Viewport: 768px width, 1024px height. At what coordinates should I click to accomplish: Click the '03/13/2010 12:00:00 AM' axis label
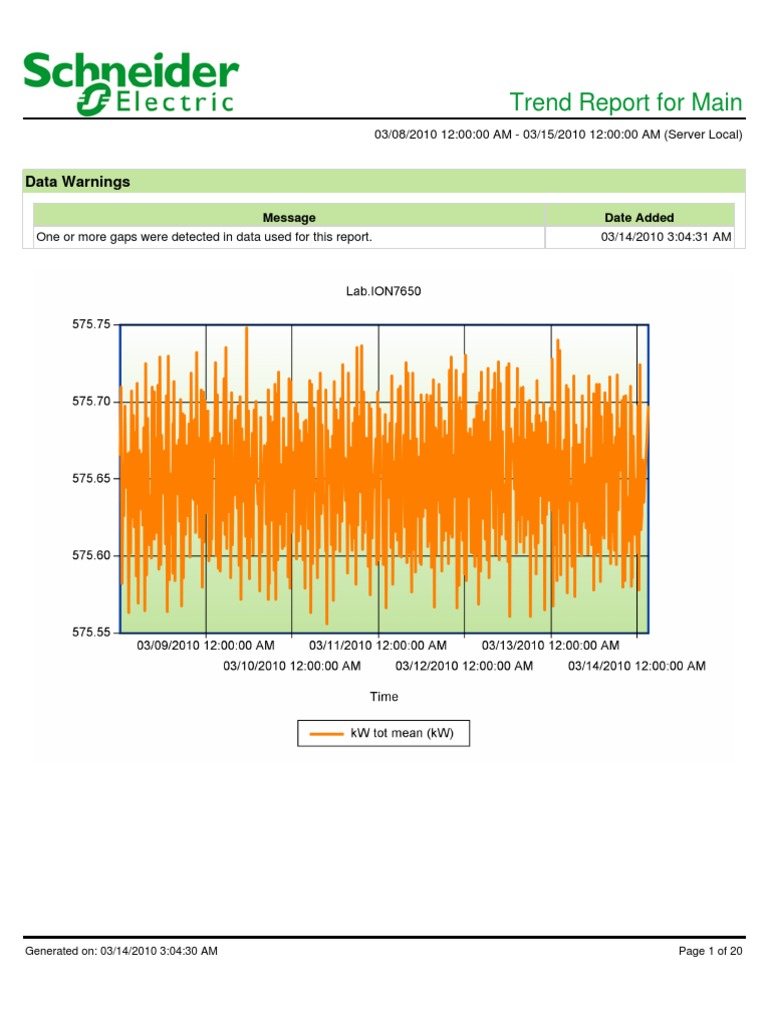[x=551, y=645]
